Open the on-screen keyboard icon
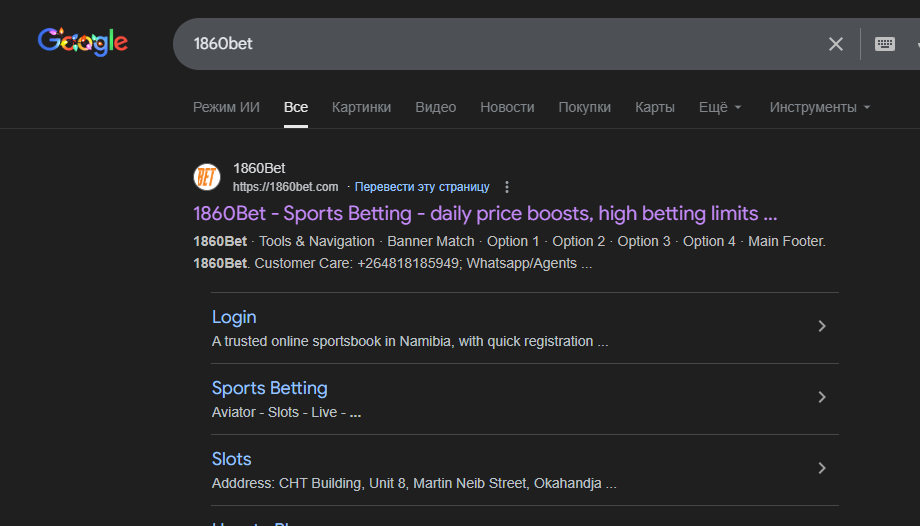 tap(885, 44)
